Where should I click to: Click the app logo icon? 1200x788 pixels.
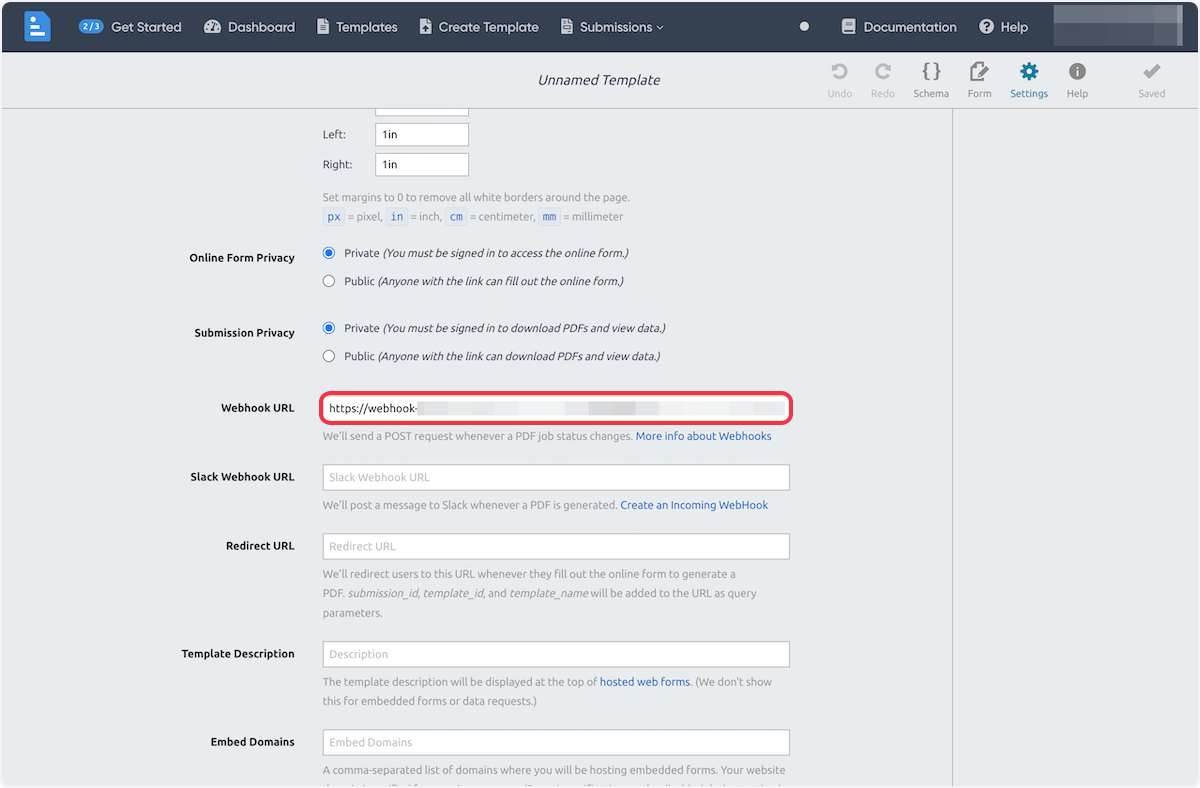click(x=37, y=27)
